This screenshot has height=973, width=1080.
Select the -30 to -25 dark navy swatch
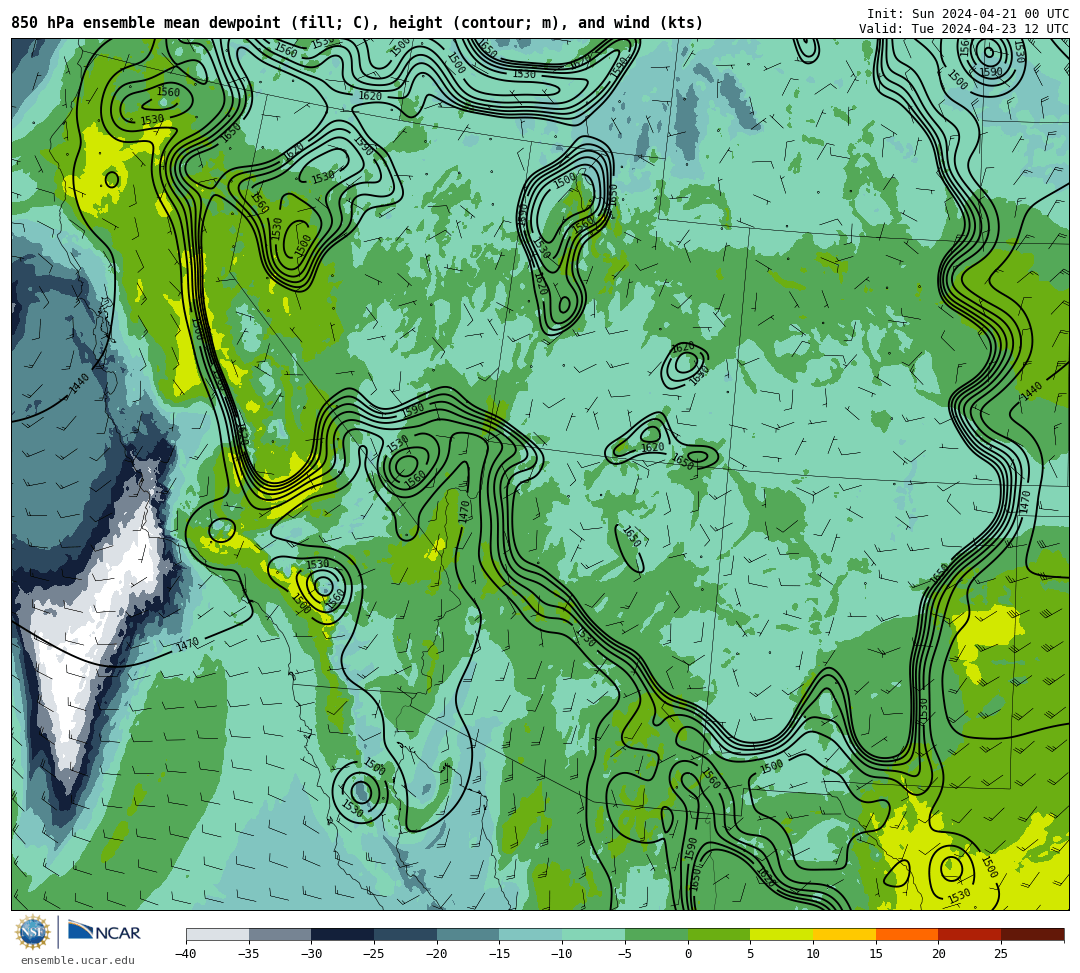pyautogui.click(x=343, y=934)
